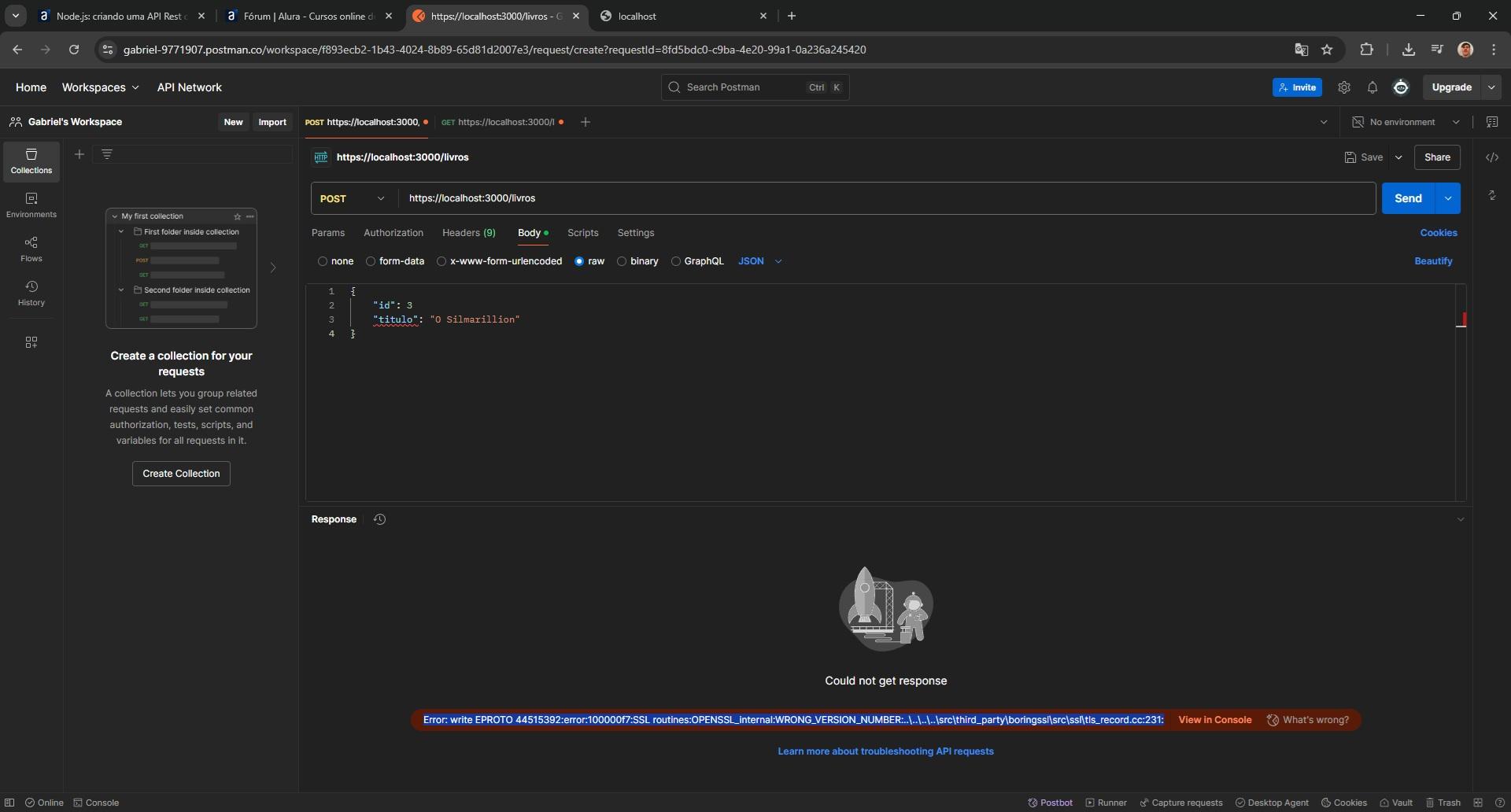Open Vault in the status bar
The width and height of the screenshot is (1511, 812).
(x=1396, y=803)
